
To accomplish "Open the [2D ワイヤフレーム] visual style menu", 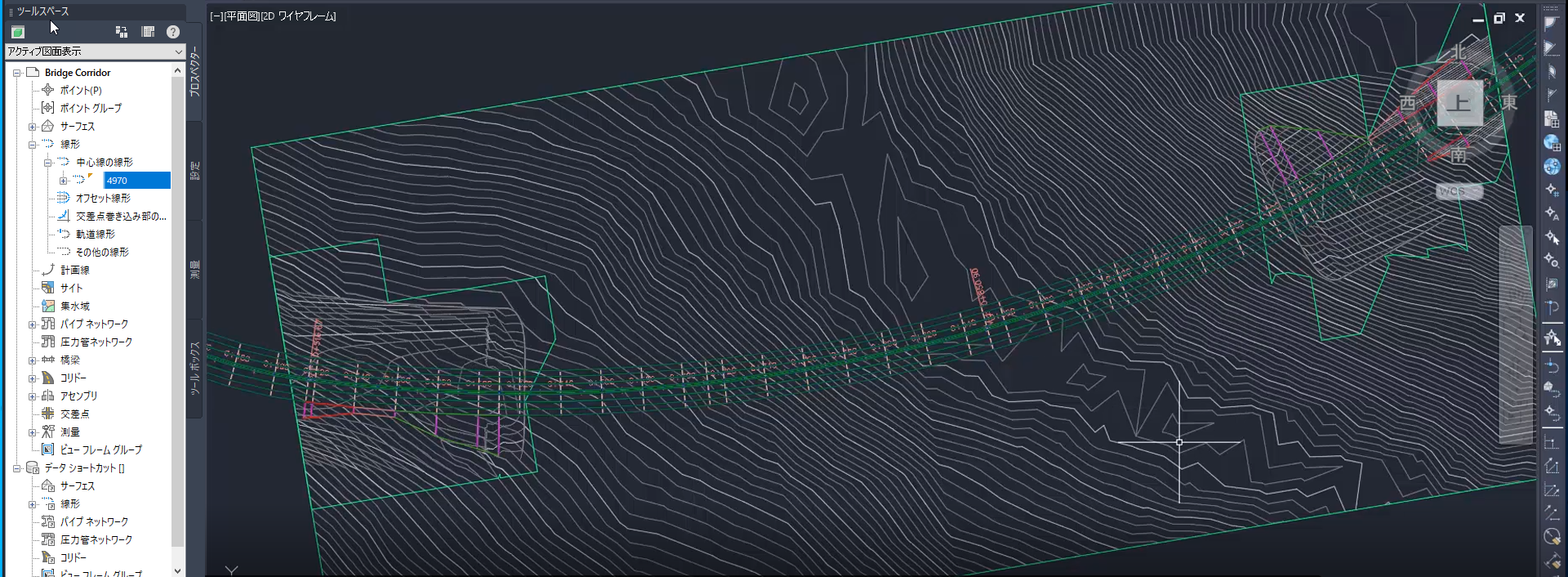I will point(298,16).
